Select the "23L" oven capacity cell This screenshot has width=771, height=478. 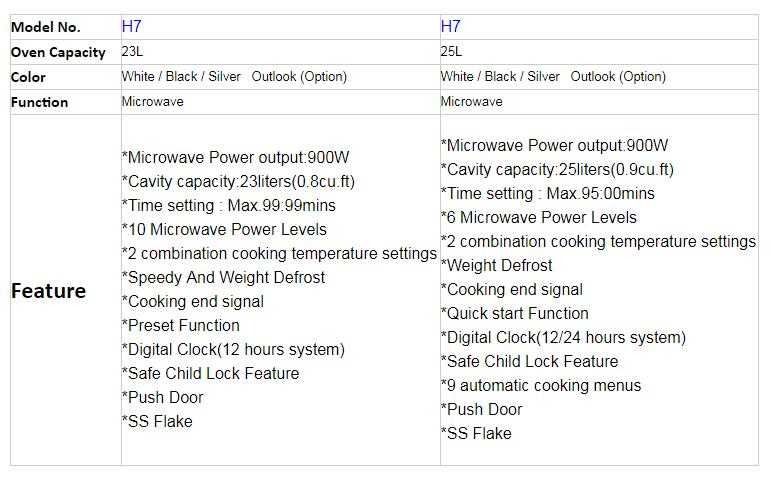(x=133, y=52)
